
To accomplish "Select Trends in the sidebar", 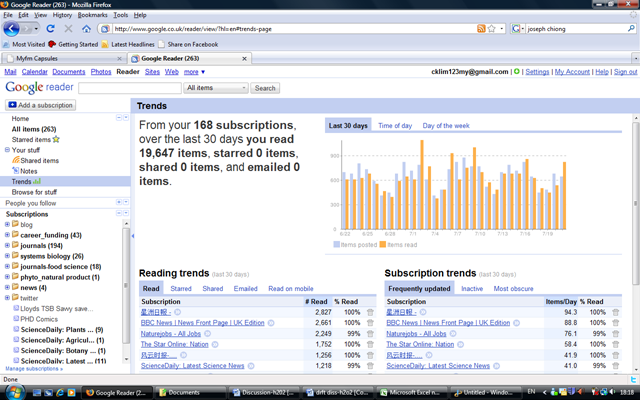I will [65, 181].
